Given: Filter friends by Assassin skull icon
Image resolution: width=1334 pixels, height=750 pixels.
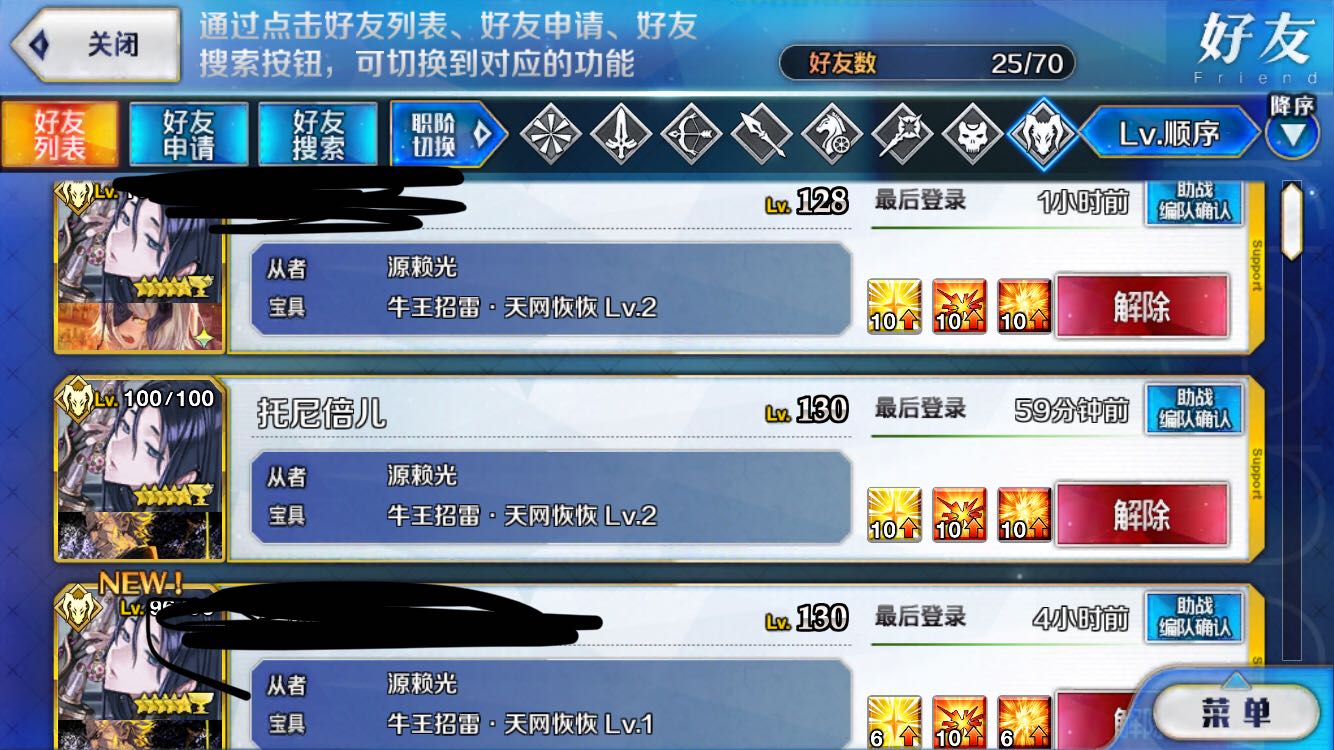Looking at the screenshot, I should click(972, 133).
